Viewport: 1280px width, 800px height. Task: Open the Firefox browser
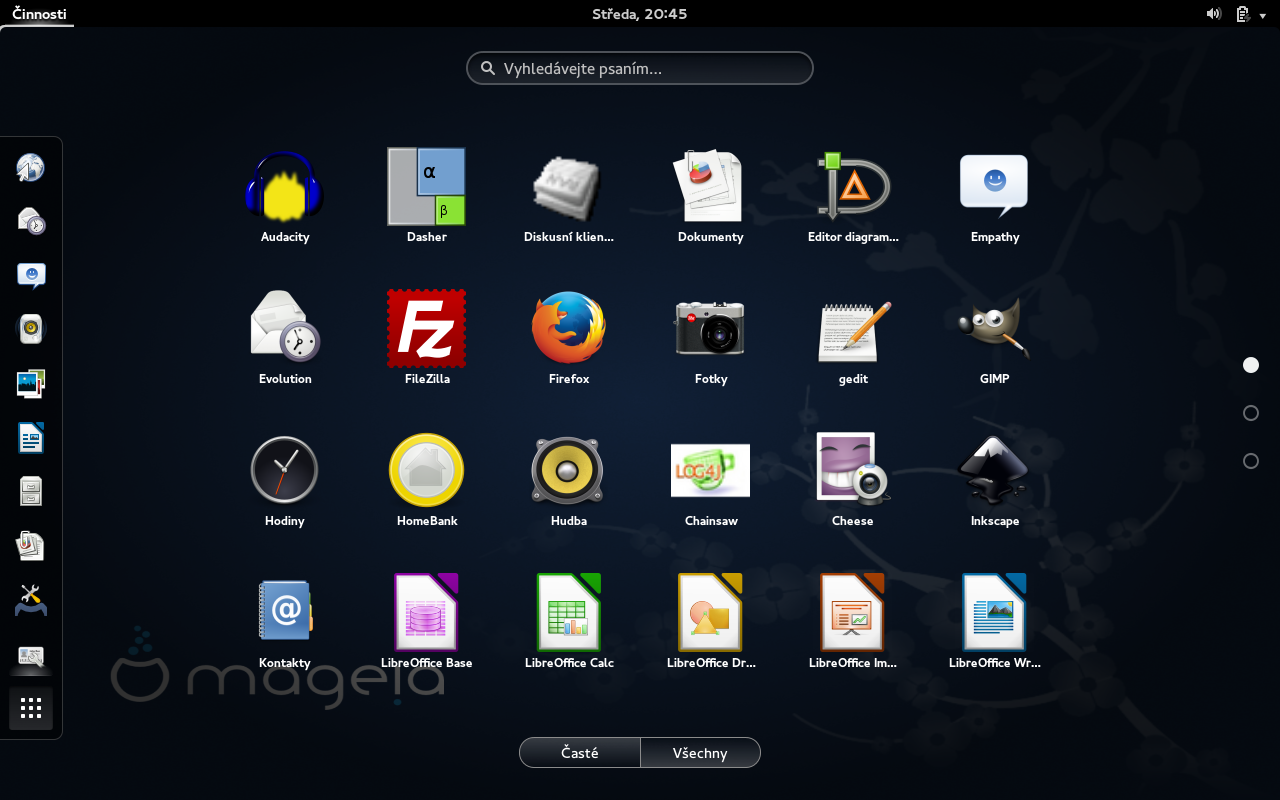point(568,328)
